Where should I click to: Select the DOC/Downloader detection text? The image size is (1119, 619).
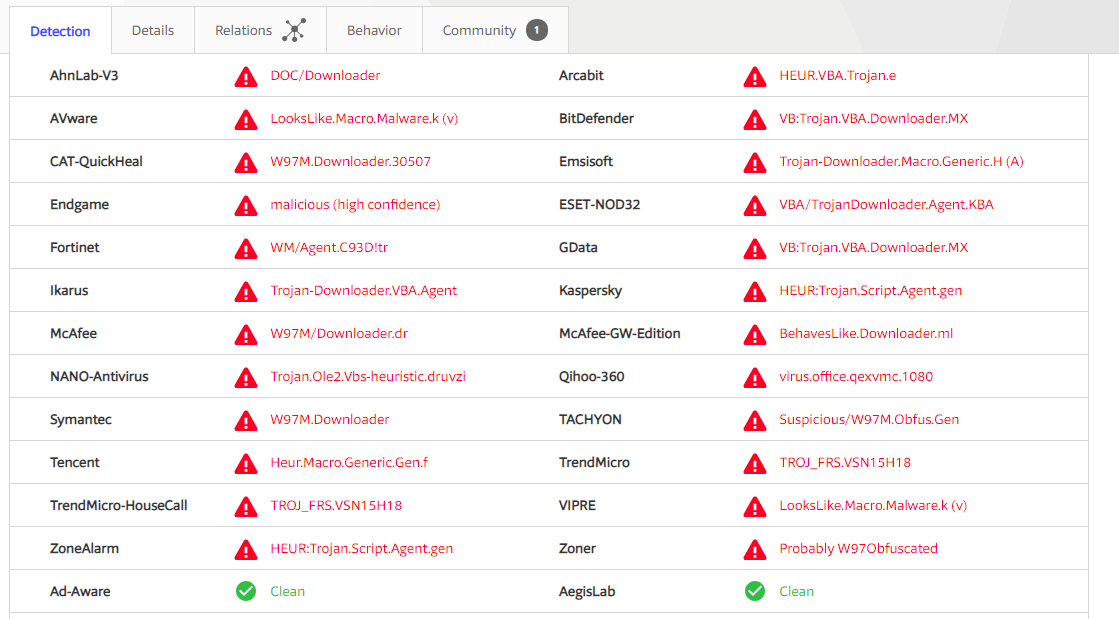[x=325, y=75]
